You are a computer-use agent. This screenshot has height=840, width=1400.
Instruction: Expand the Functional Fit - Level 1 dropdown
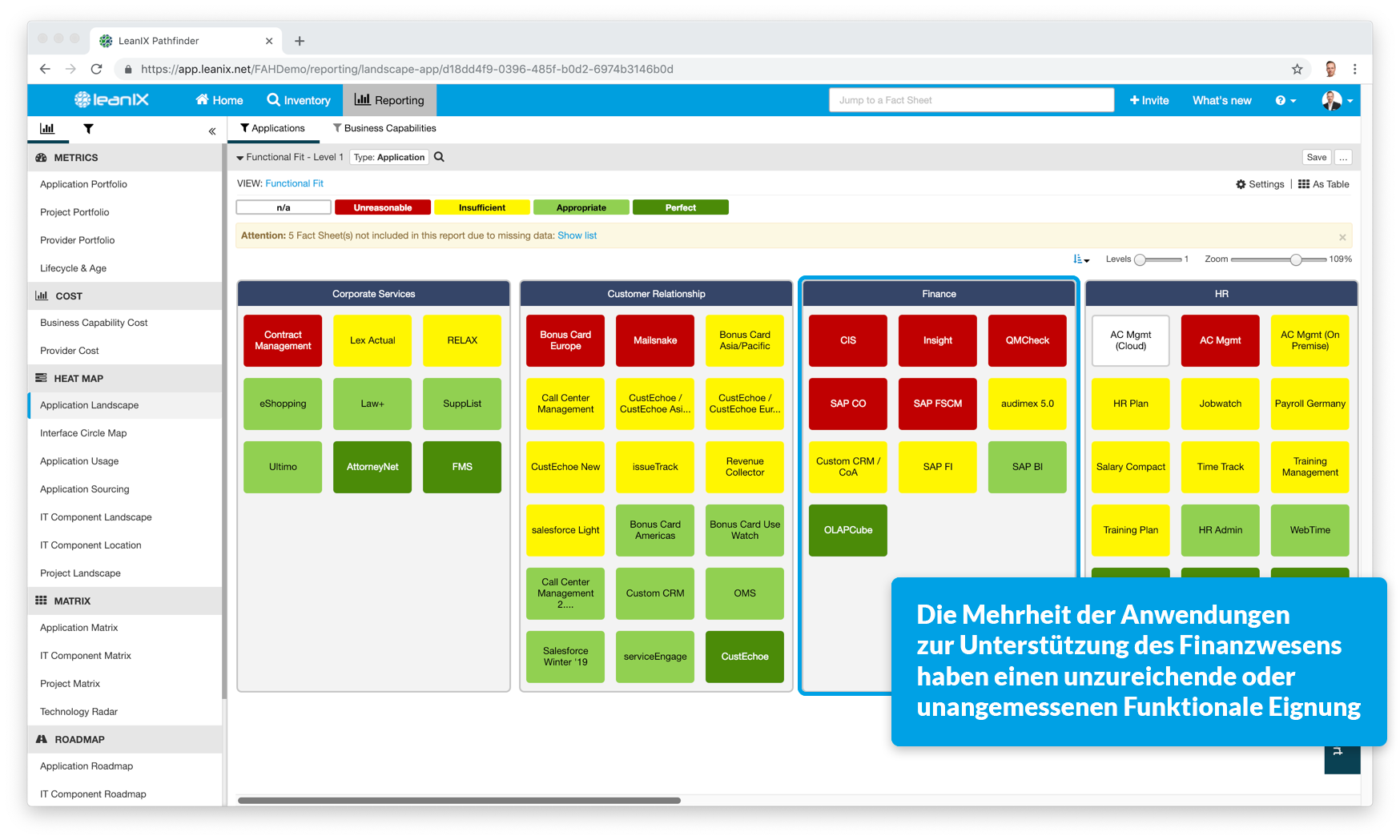coord(239,157)
